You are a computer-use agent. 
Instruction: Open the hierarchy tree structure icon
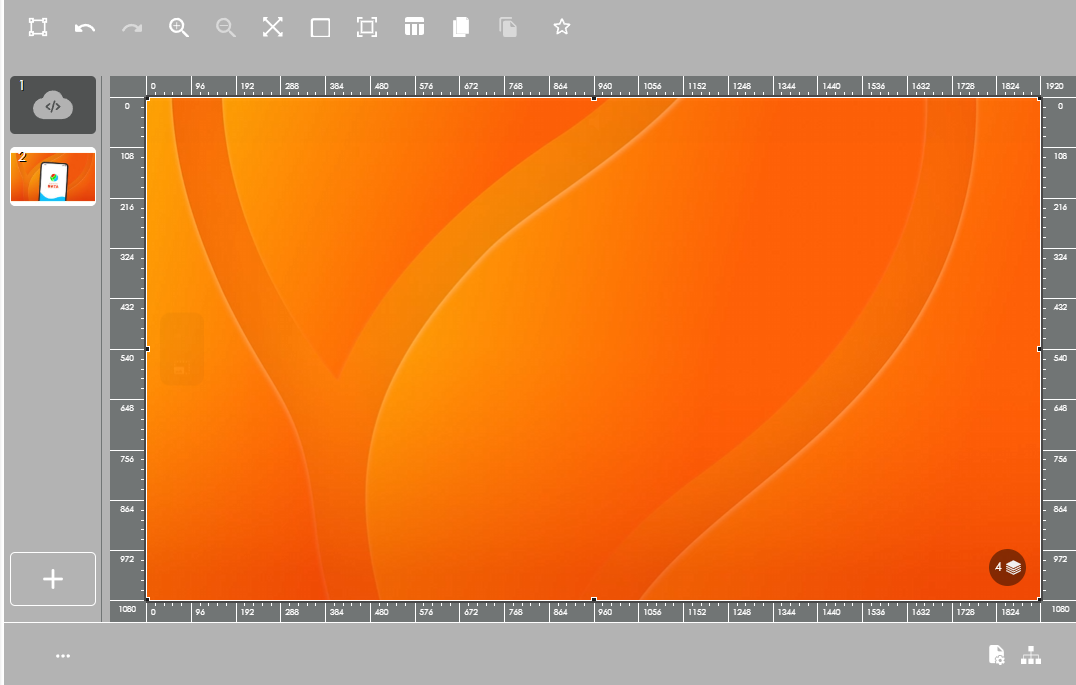coord(1031,655)
